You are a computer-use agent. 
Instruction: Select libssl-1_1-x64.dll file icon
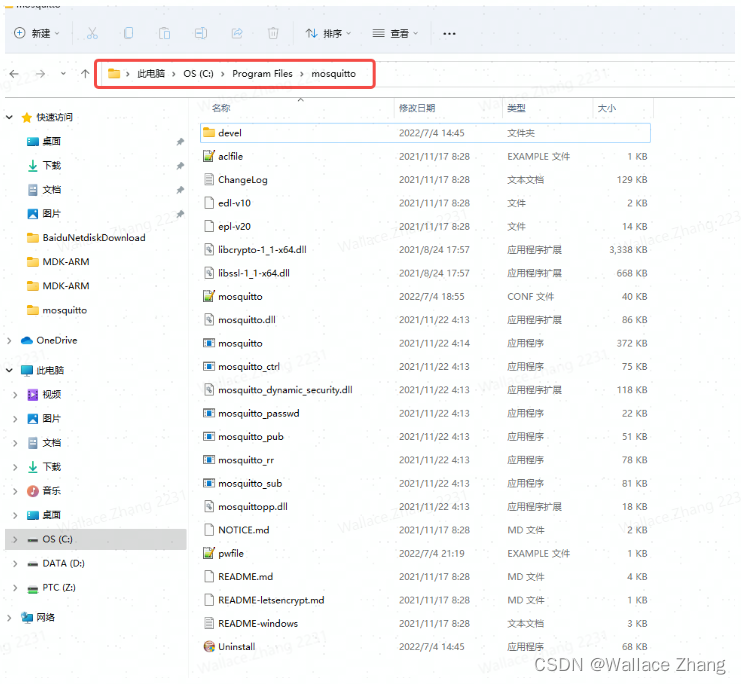209,273
